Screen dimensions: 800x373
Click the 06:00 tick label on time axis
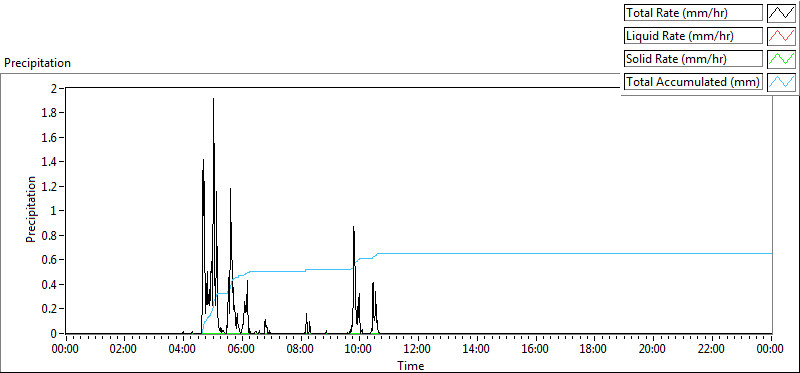click(x=241, y=350)
